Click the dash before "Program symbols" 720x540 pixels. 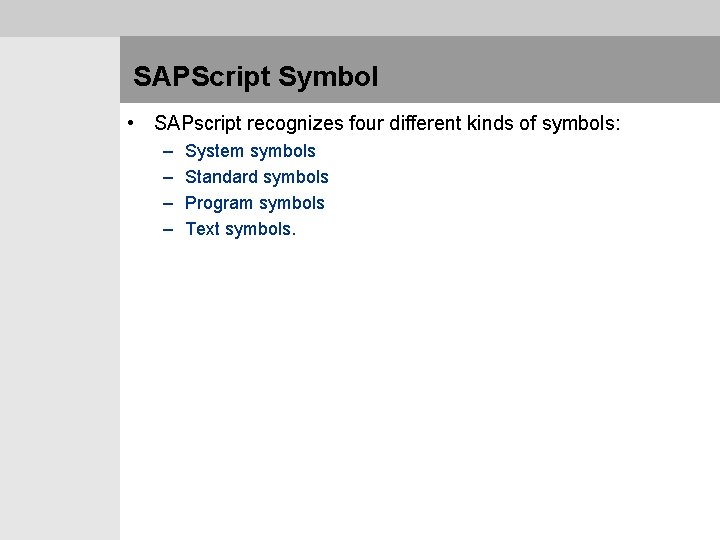pos(165,203)
